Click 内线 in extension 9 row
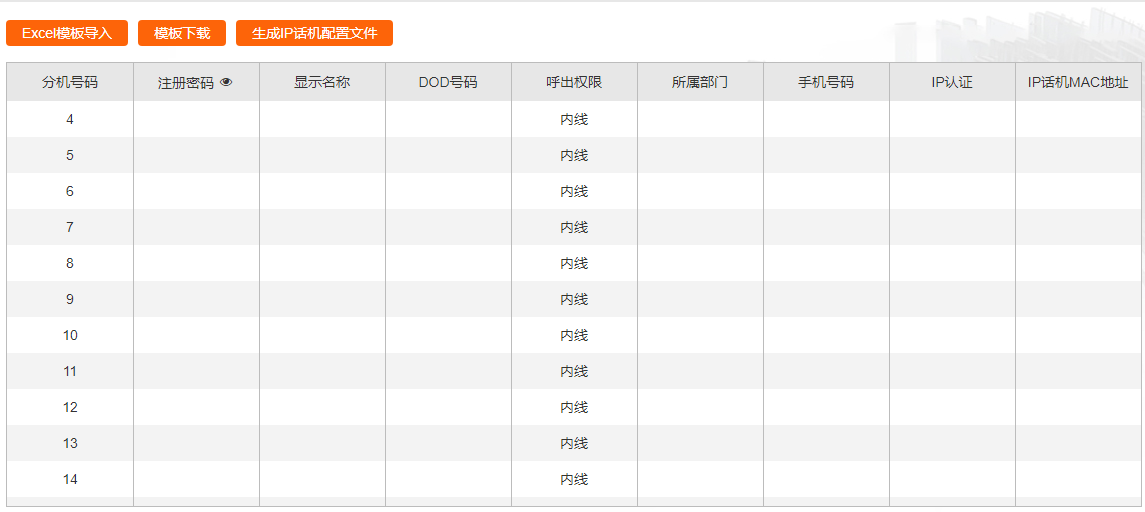This screenshot has width=1145, height=512. coord(574,299)
